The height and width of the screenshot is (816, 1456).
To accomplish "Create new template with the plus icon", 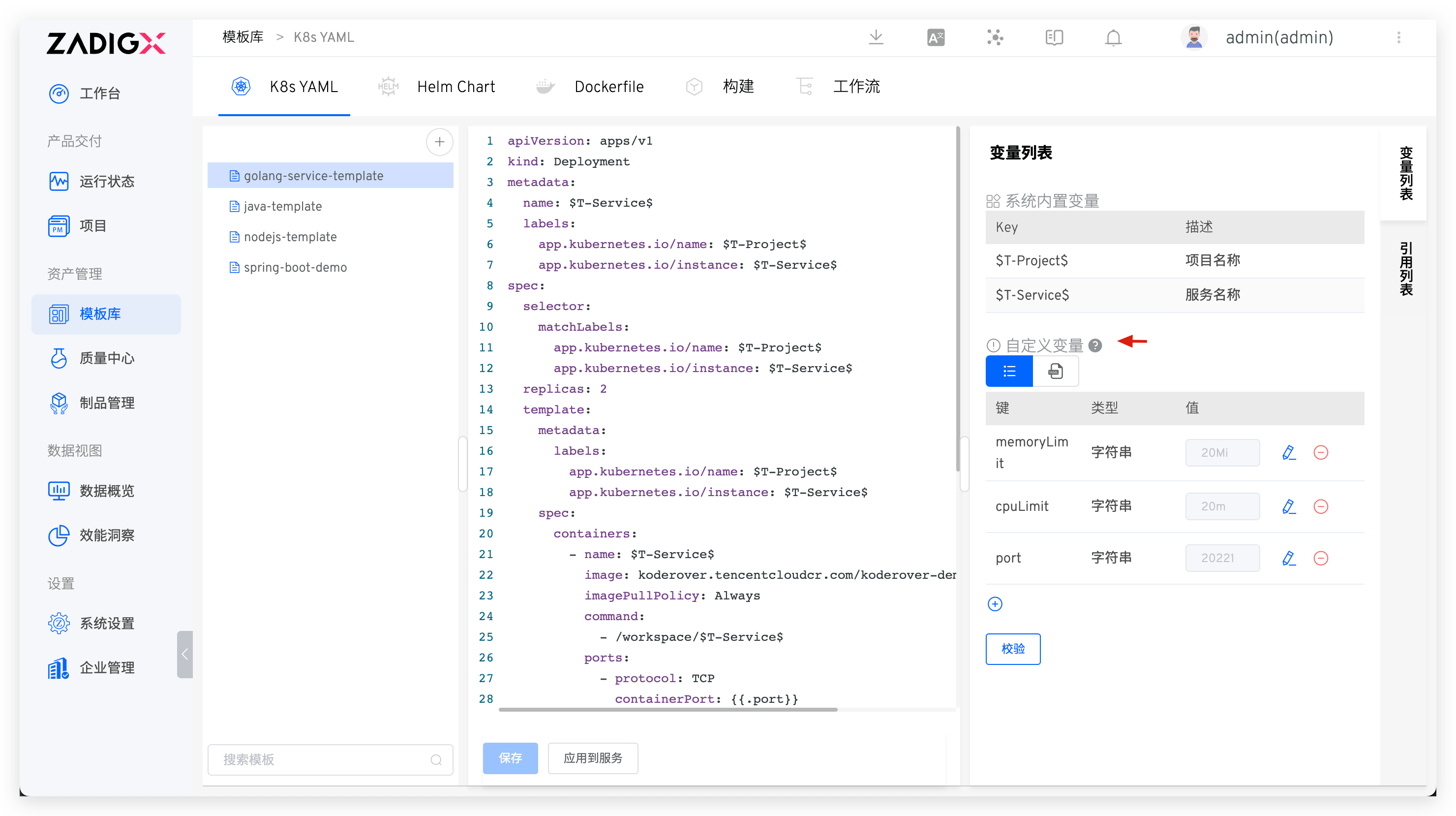I will [x=440, y=142].
